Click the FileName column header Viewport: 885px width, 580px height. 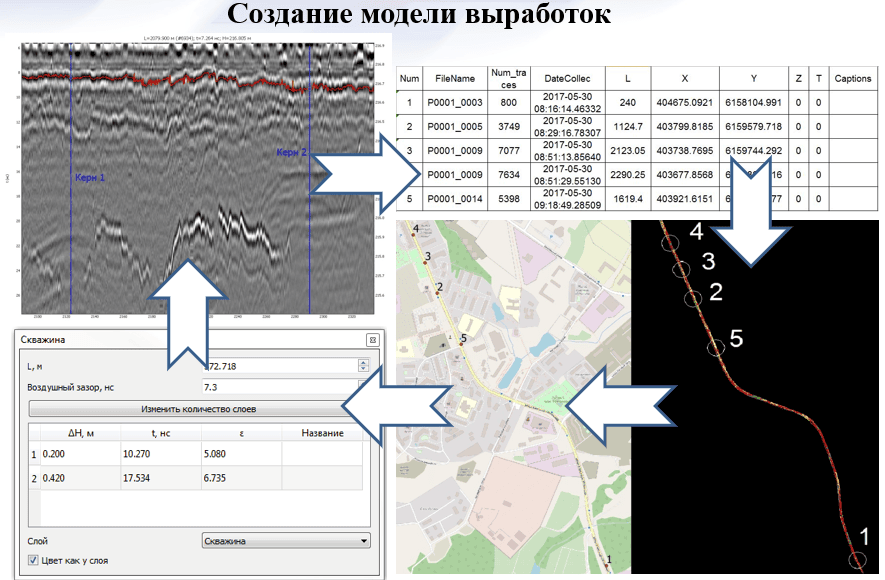point(454,78)
